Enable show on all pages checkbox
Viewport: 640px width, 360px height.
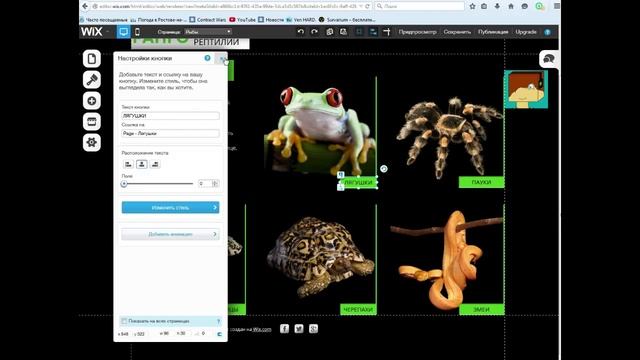(124, 321)
